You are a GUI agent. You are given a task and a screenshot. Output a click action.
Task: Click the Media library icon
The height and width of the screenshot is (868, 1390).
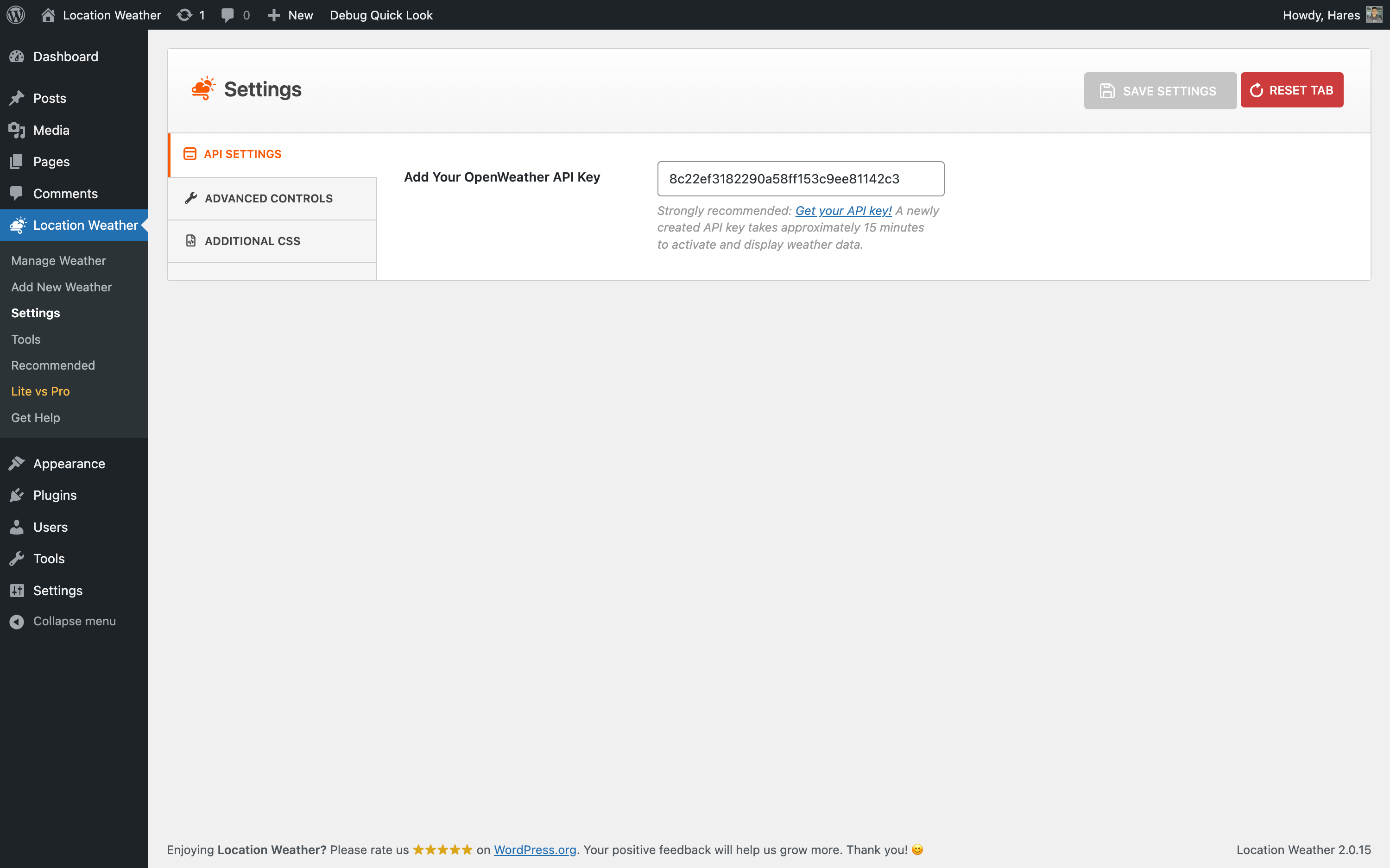click(x=17, y=130)
